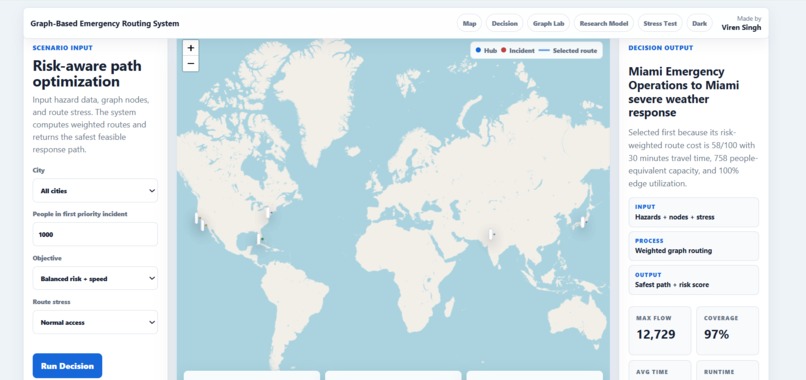Click the author name Viren Singh
The height and width of the screenshot is (380, 806).
point(741,28)
